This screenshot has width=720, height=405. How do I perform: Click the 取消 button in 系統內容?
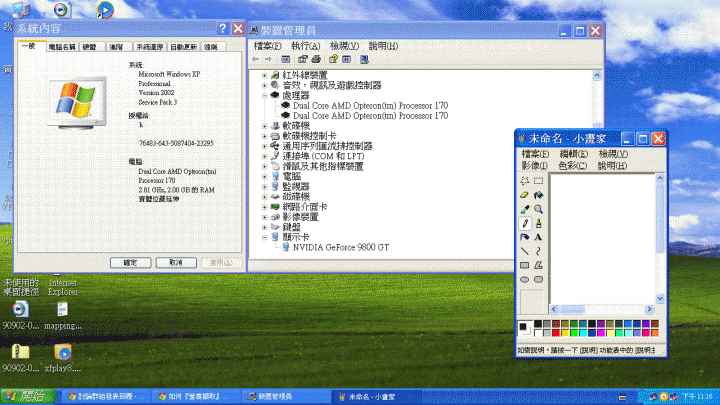176,263
